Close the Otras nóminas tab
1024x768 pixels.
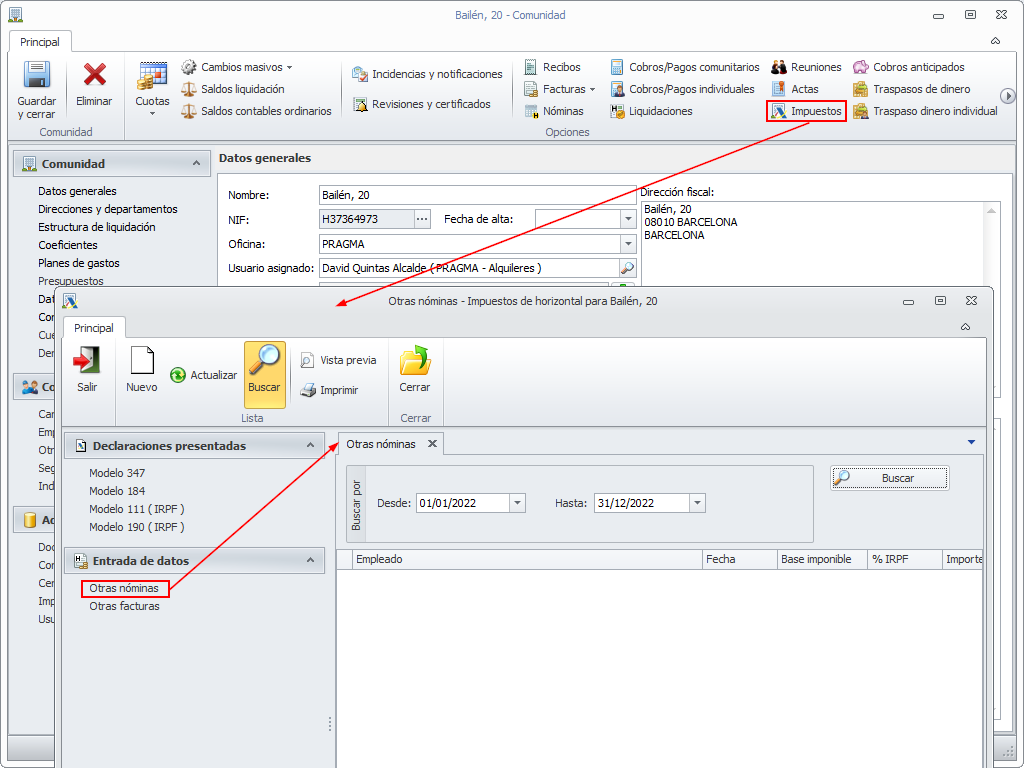pyautogui.click(x=432, y=443)
